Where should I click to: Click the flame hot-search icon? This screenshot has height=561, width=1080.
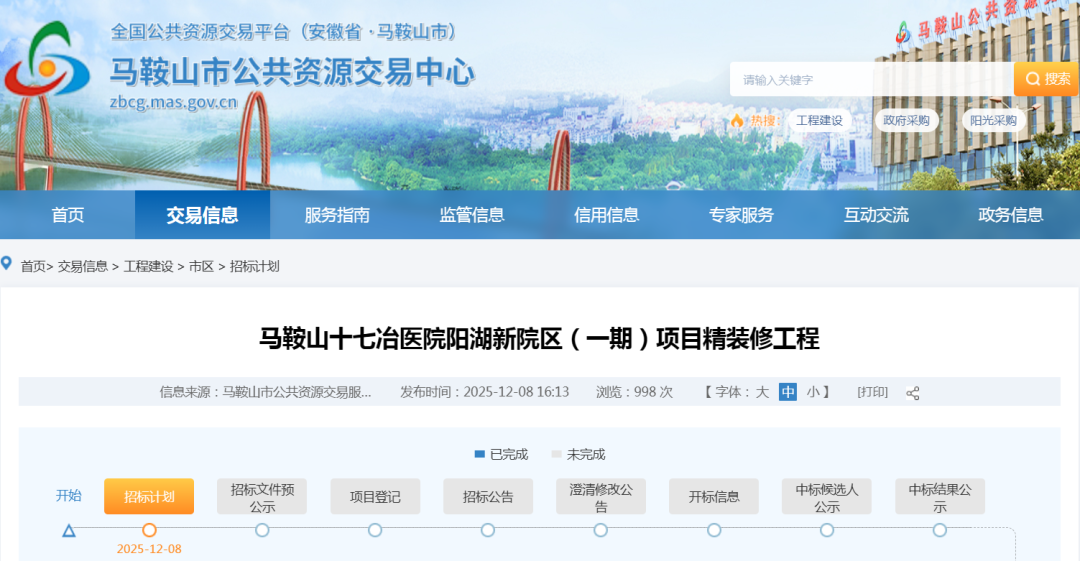(x=737, y=121)
